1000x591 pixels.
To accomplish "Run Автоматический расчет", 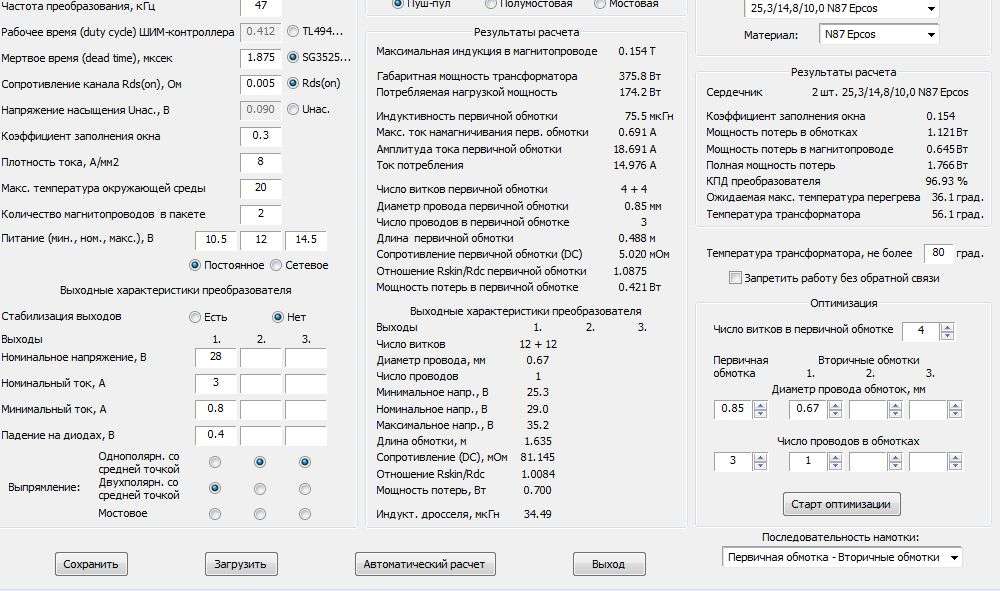I will tap(425, 564).
